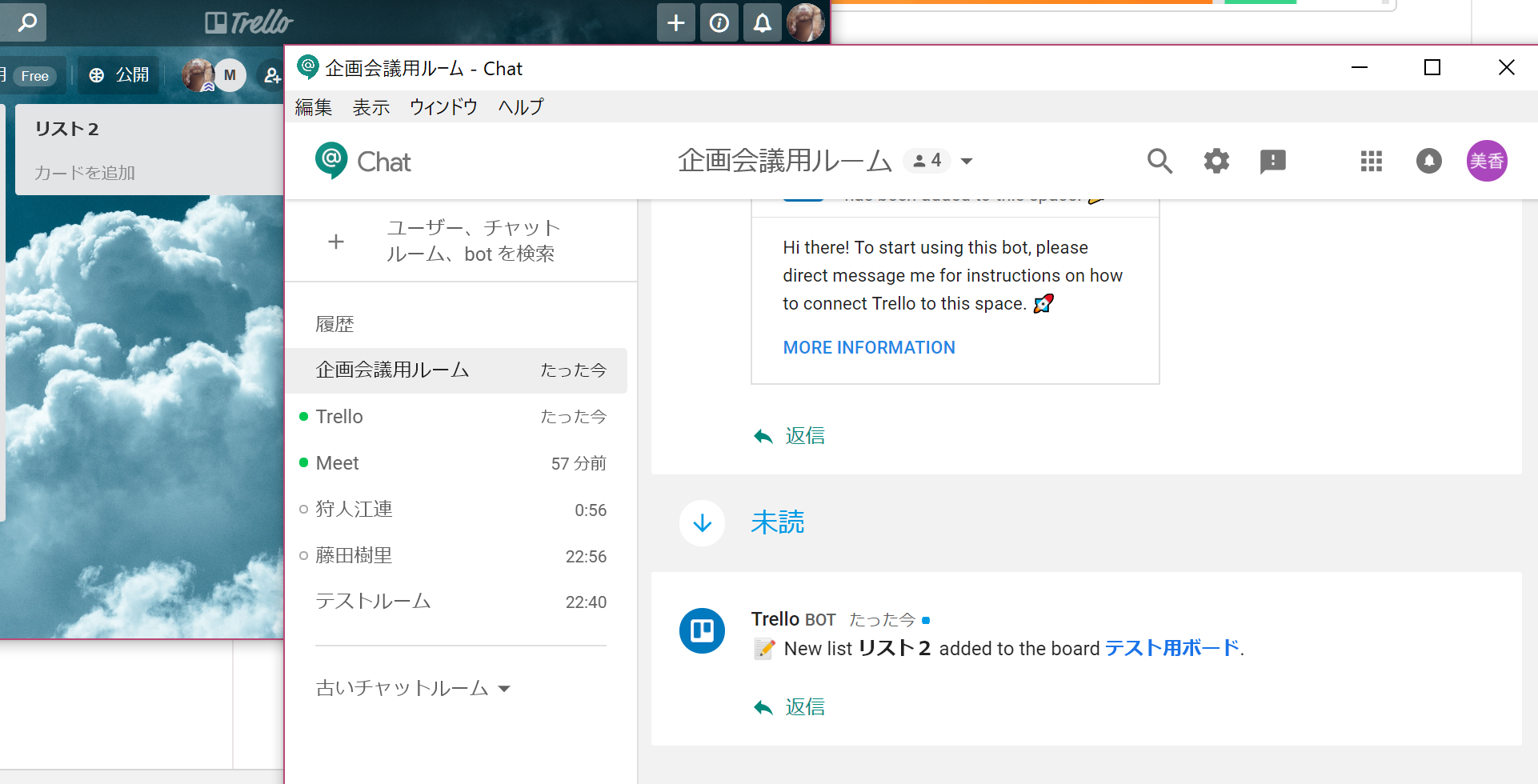Open Chat settings gear
The width and height of the screenshot is (1538, 784).
click(1216, 162)
